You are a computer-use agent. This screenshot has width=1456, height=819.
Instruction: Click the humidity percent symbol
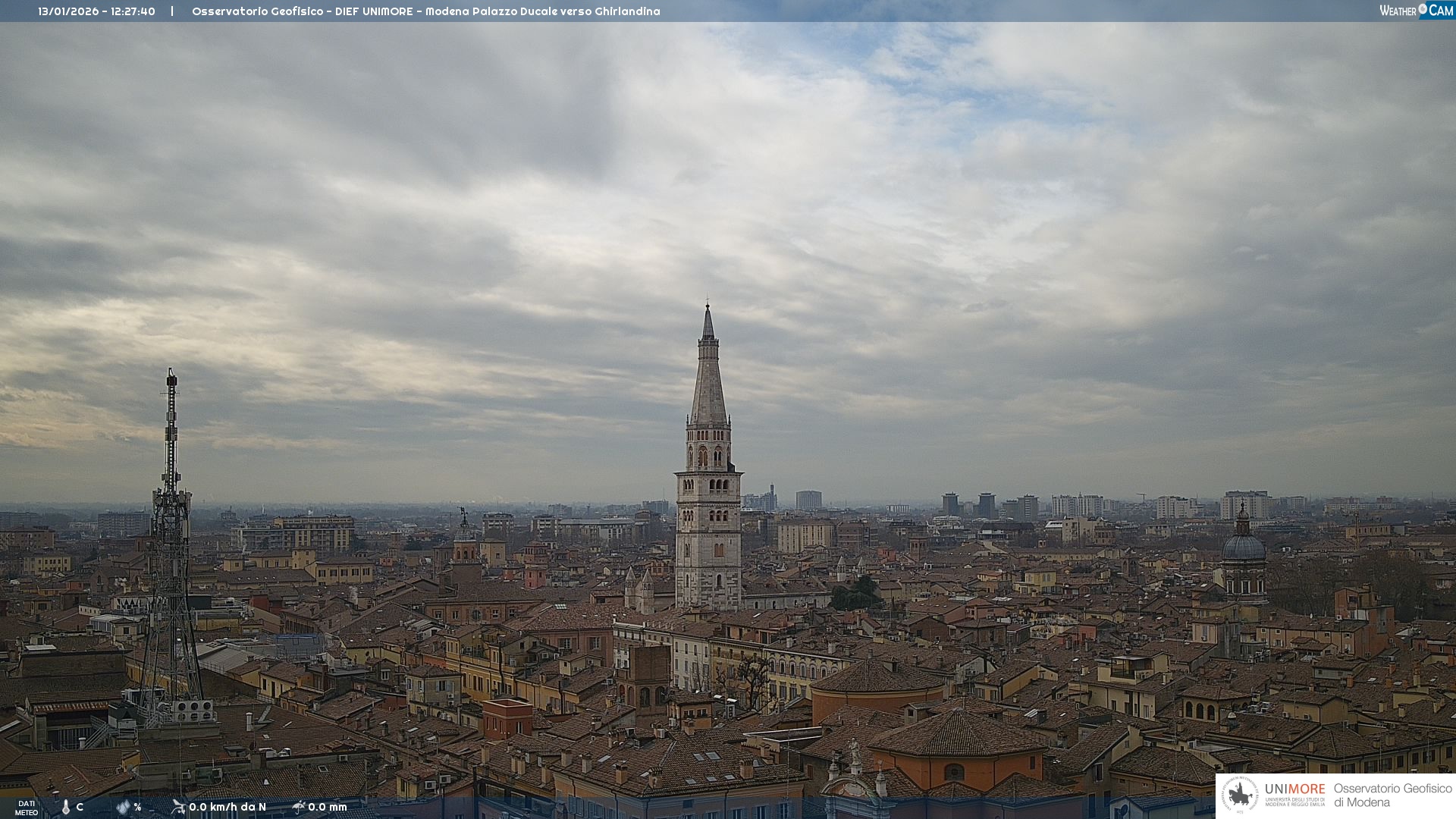(x=137, y=807)
